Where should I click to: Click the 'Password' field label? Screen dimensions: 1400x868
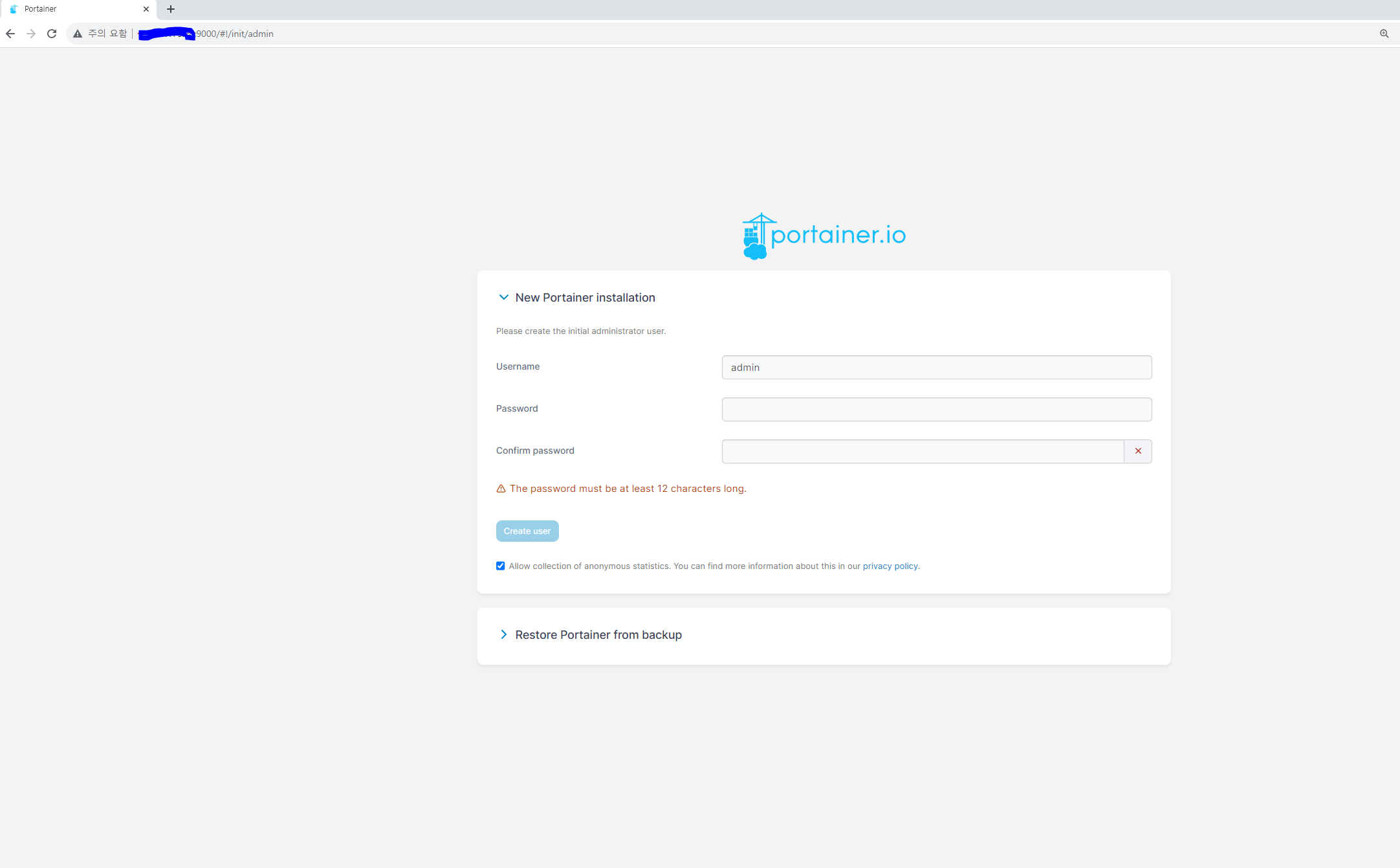click(517, 408)
